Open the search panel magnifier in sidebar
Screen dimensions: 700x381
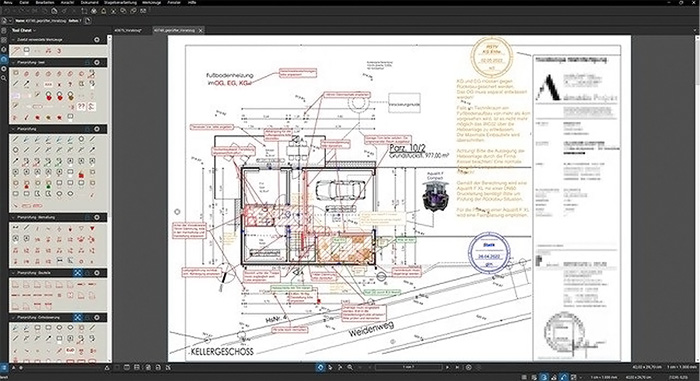pyautogui.click(x=4, y=78)
